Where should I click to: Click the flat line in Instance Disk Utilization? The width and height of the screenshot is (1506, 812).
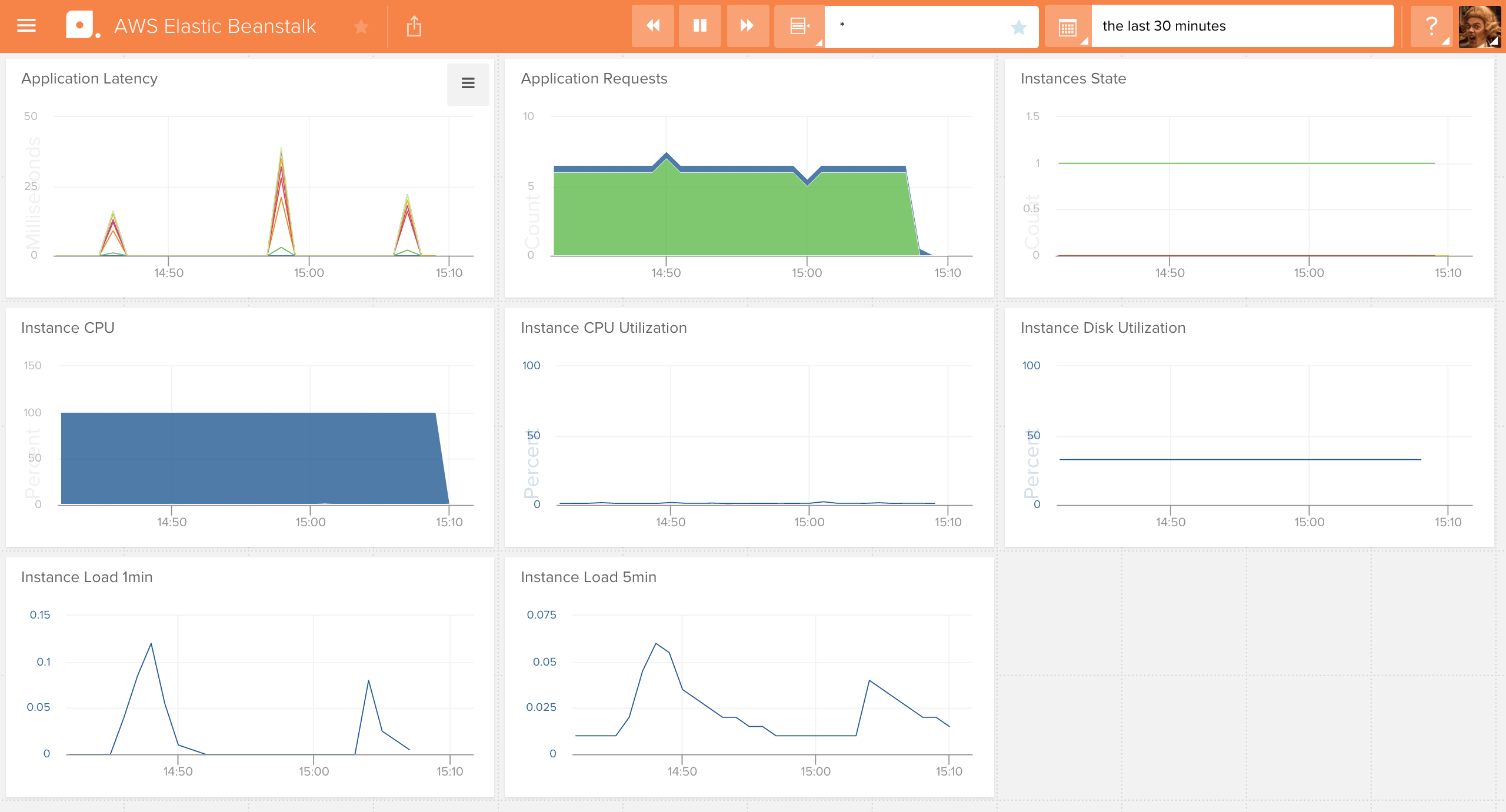1240,459
